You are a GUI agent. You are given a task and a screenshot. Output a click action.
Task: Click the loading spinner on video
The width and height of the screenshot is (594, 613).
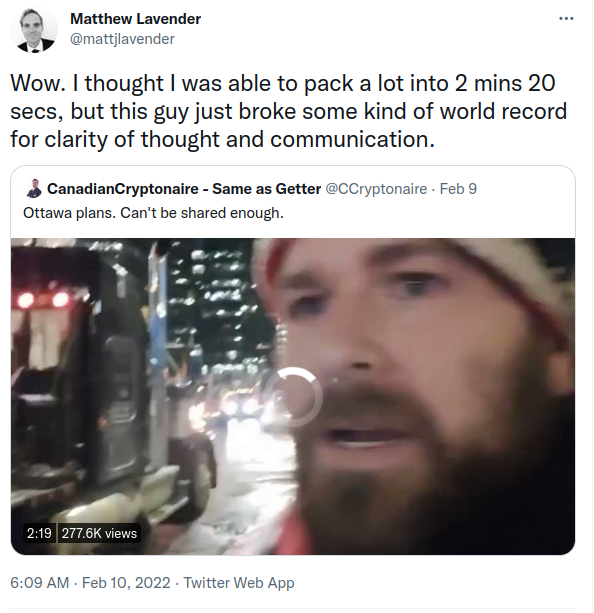pos(293,397)
